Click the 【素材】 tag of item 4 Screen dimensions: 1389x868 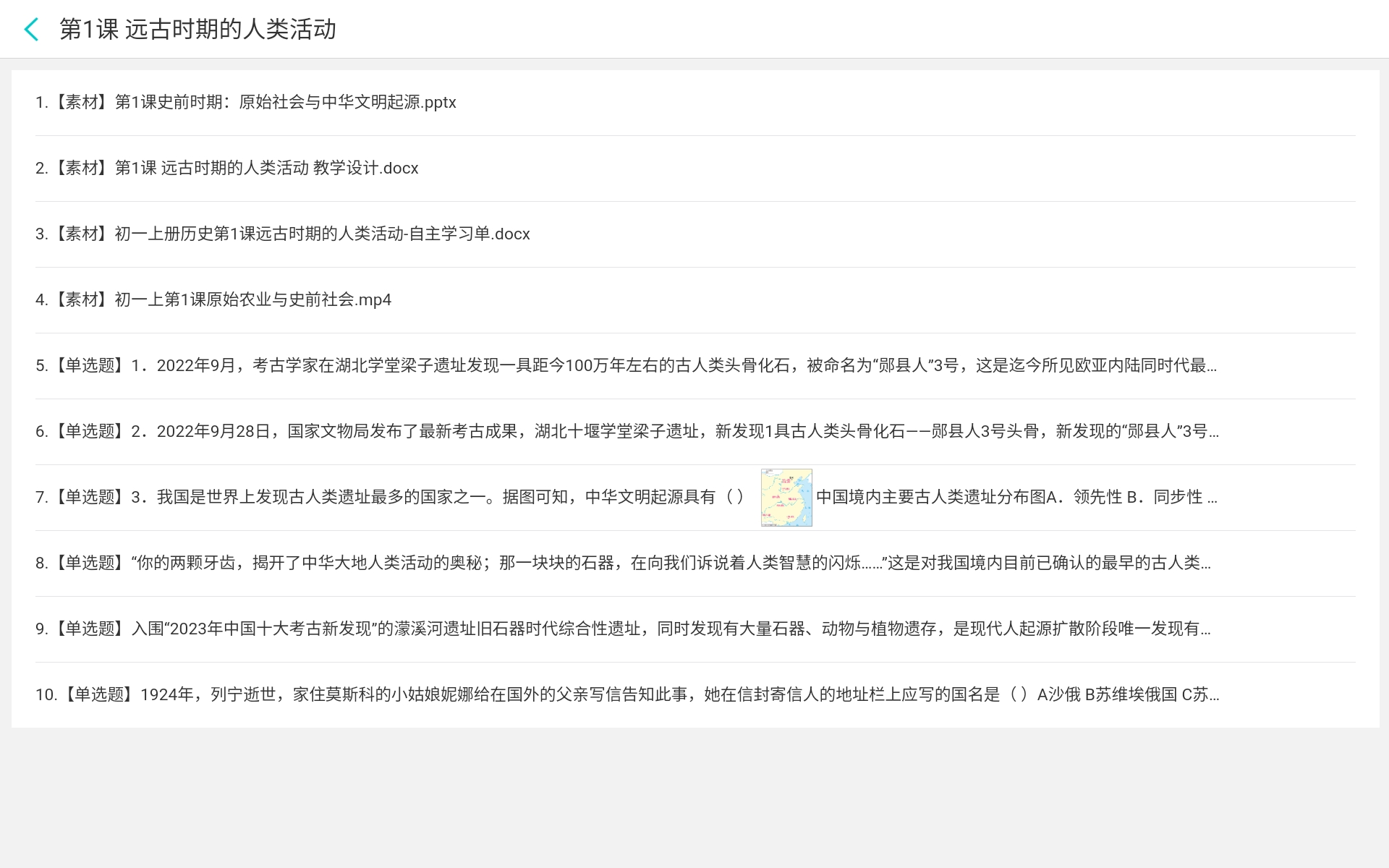pyautogui.click(x=81, y=300)
